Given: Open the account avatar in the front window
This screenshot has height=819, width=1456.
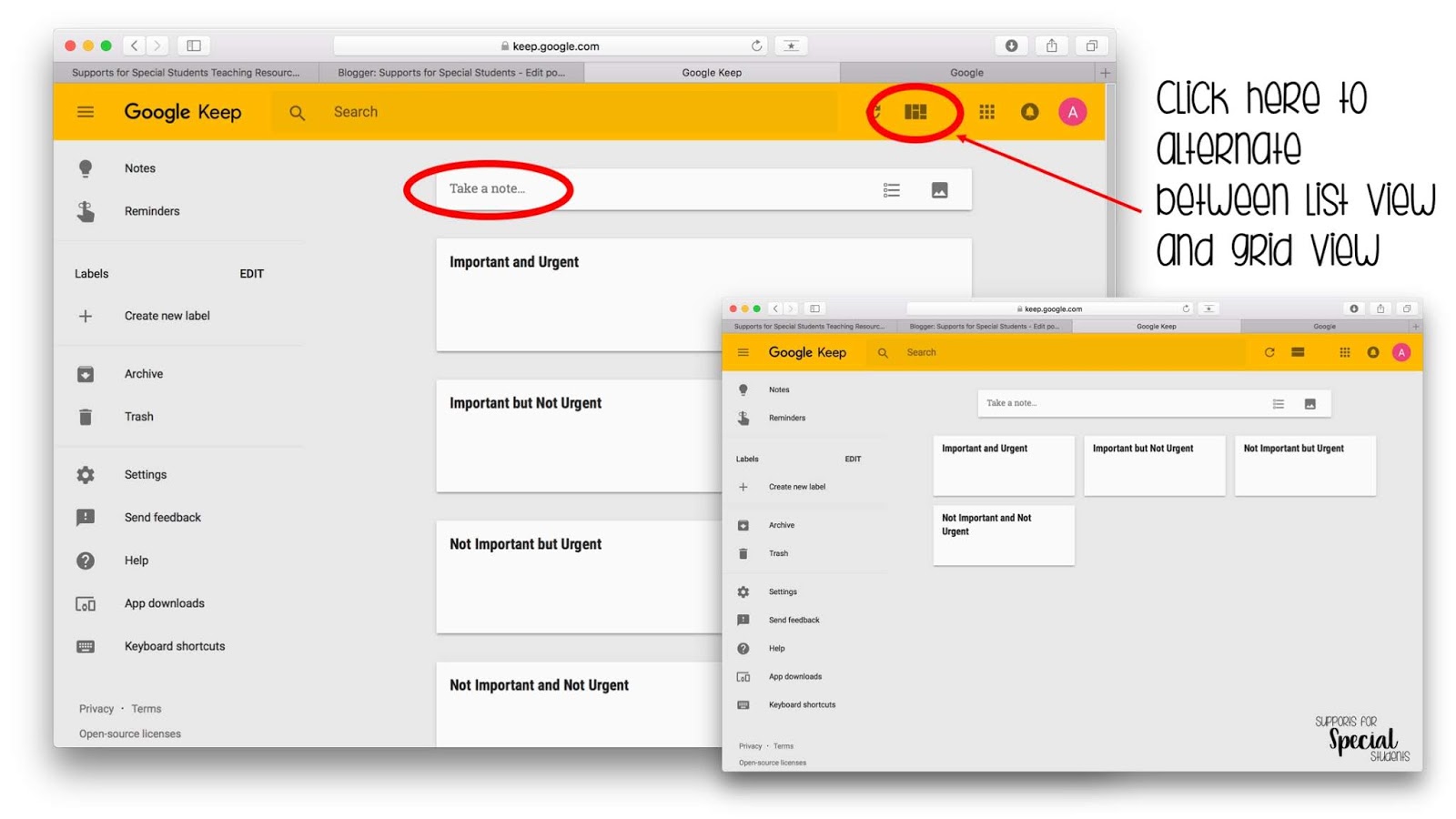Looking at the screenshot, I should (1401, 353).
